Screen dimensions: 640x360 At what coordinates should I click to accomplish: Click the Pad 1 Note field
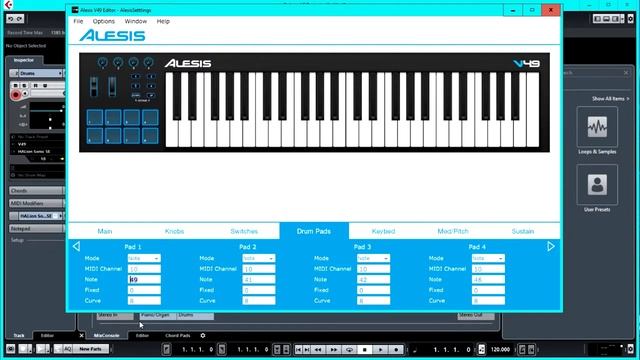[144, 280]
